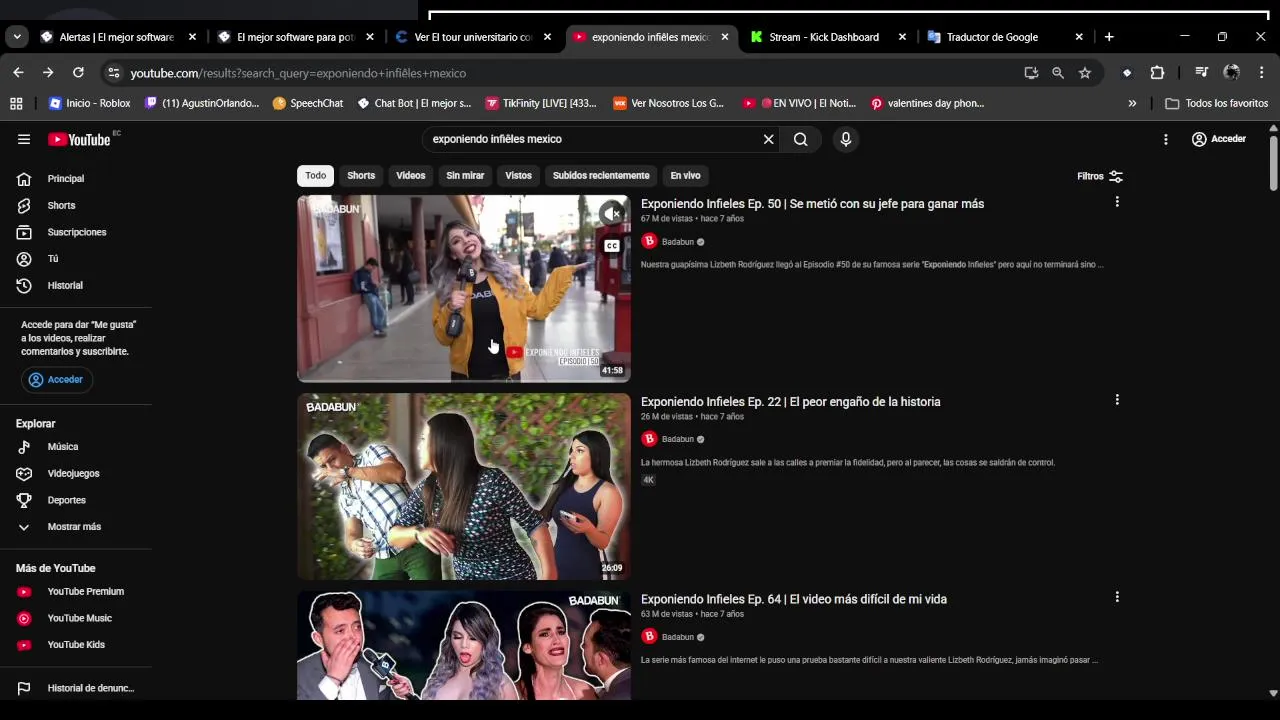The width and height of the screenshot is (1280, 720).
Task: Open options for Ep. 22 video
Action: (x=1117, y=400)
